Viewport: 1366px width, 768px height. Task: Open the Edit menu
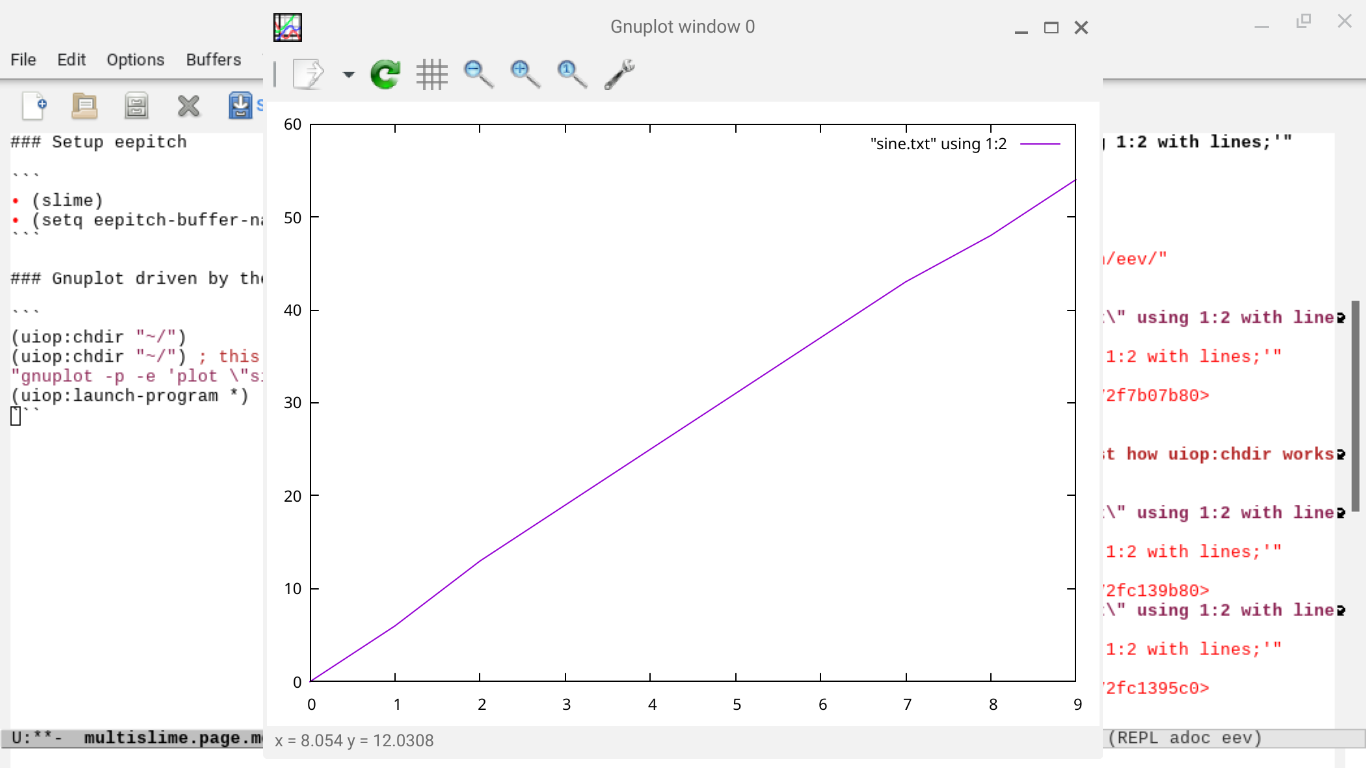coord(71,60)
